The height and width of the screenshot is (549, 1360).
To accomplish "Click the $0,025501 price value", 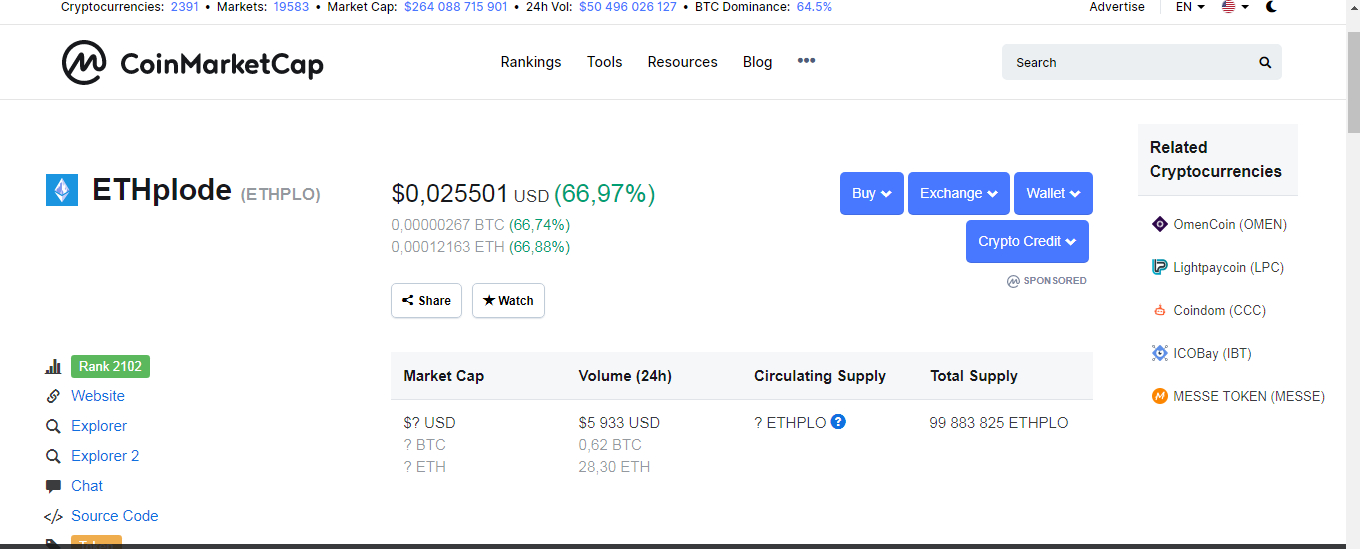I will pyautogui.click(x=450, y=193).
